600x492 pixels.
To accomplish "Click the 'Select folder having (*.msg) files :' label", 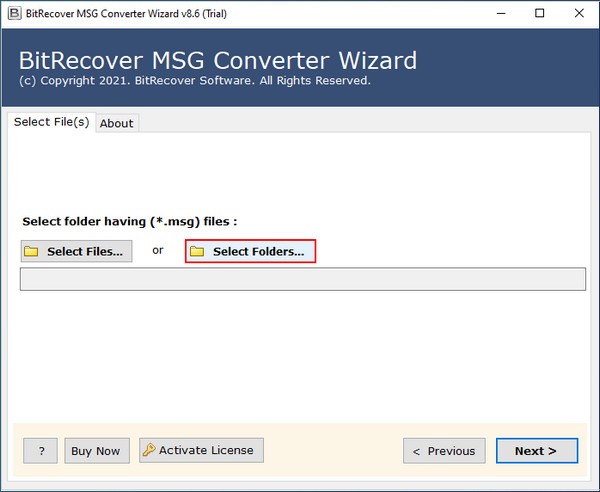I will pyautogui.click(x=130, y=222).
